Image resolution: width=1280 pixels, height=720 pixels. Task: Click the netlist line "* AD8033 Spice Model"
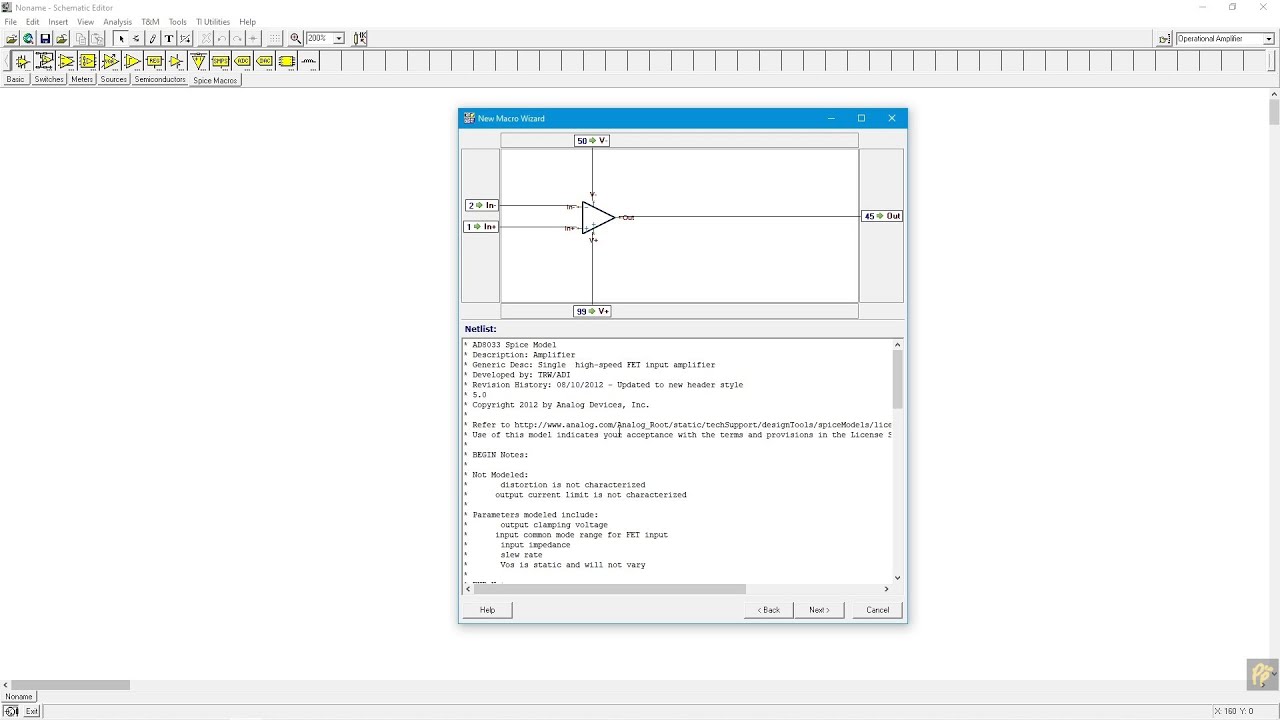510,345
